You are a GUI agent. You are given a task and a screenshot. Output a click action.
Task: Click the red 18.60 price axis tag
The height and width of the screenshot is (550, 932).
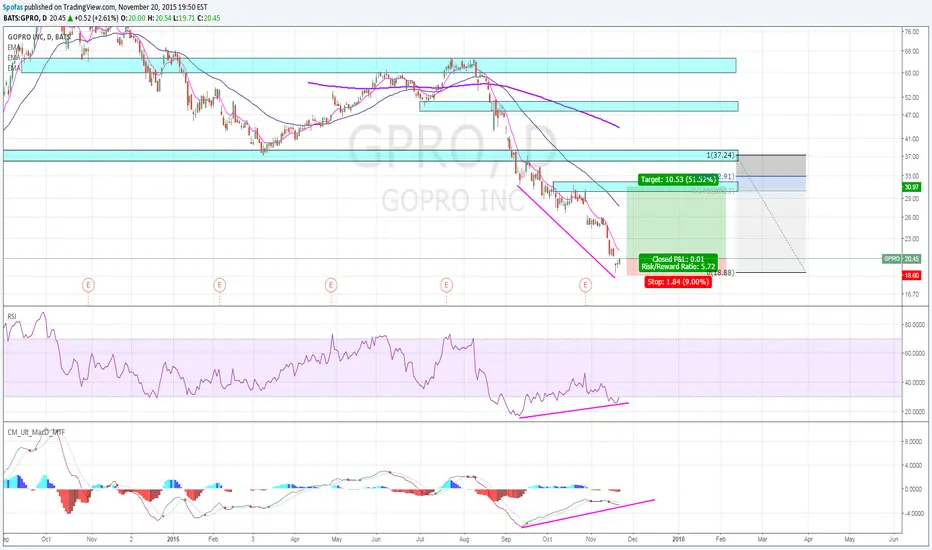coord(912,275)
